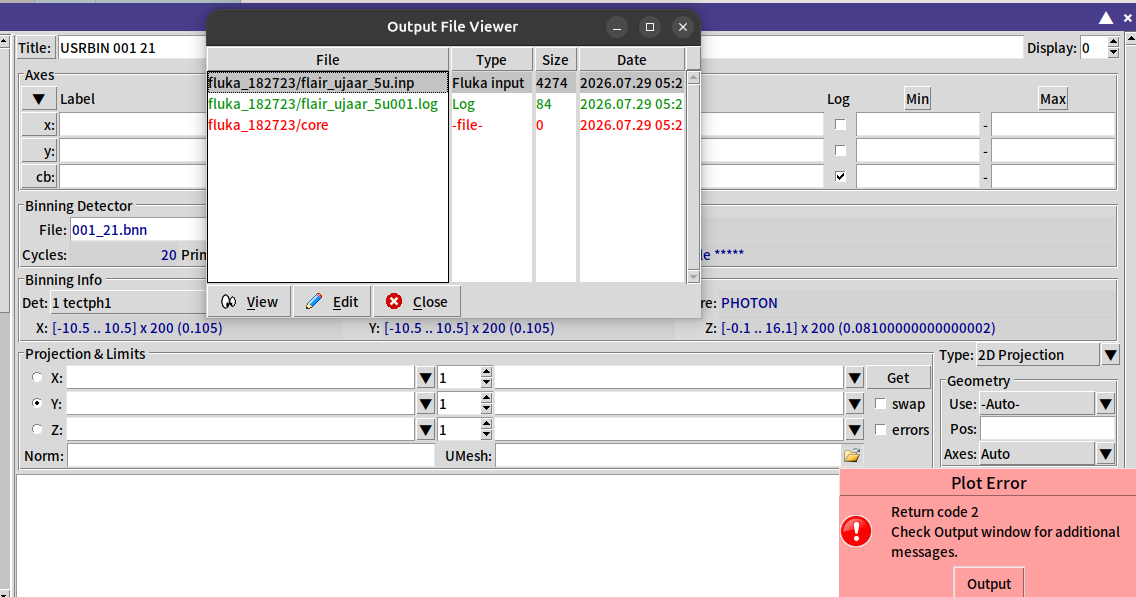Screen dimensions: 1136x597
Task: Minimize the Output File Viewer window
Action: 617,27
